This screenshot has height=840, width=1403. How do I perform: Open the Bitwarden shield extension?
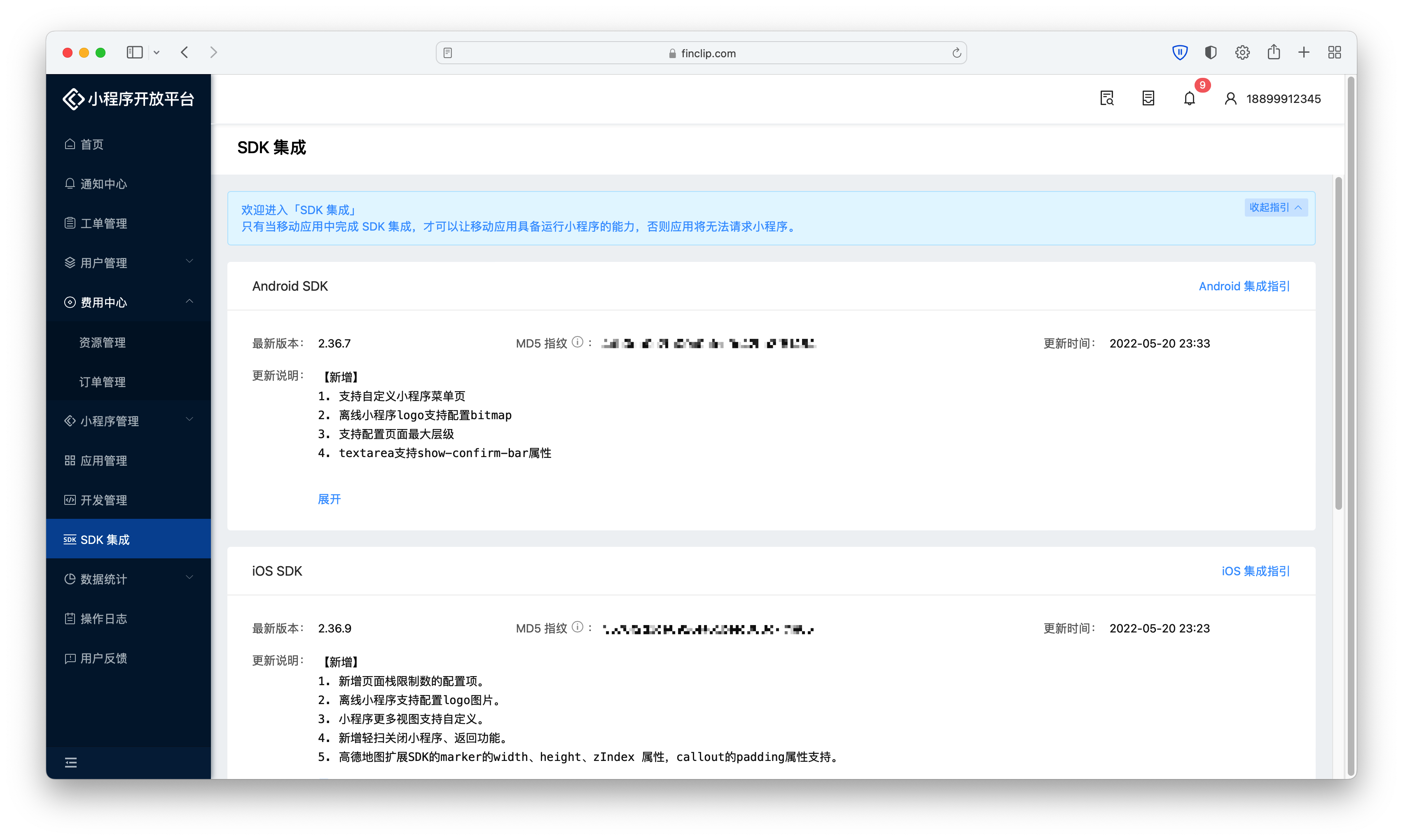[1179, 53]
